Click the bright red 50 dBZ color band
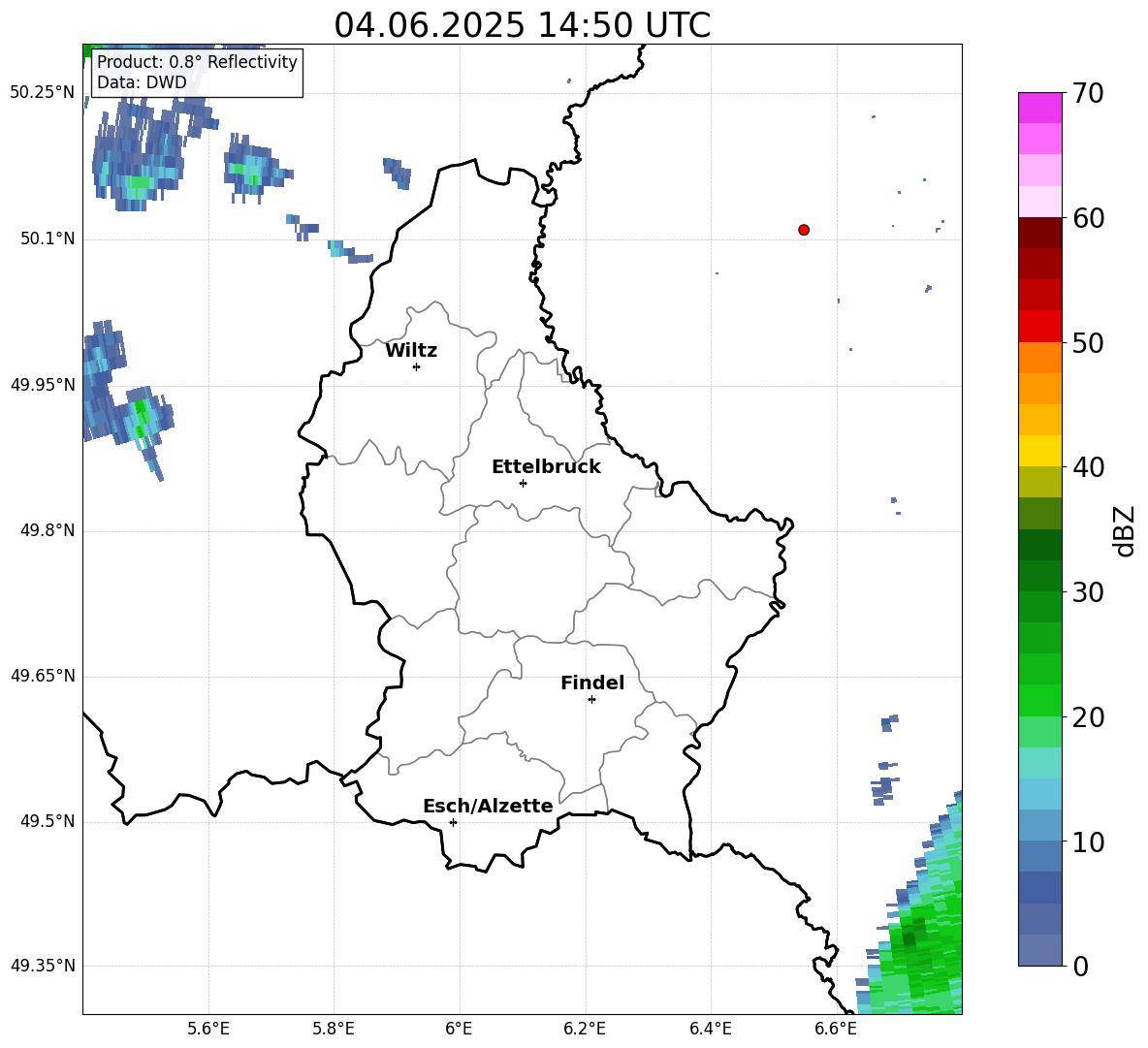1148x1048 pixels. pos(1039,327)
